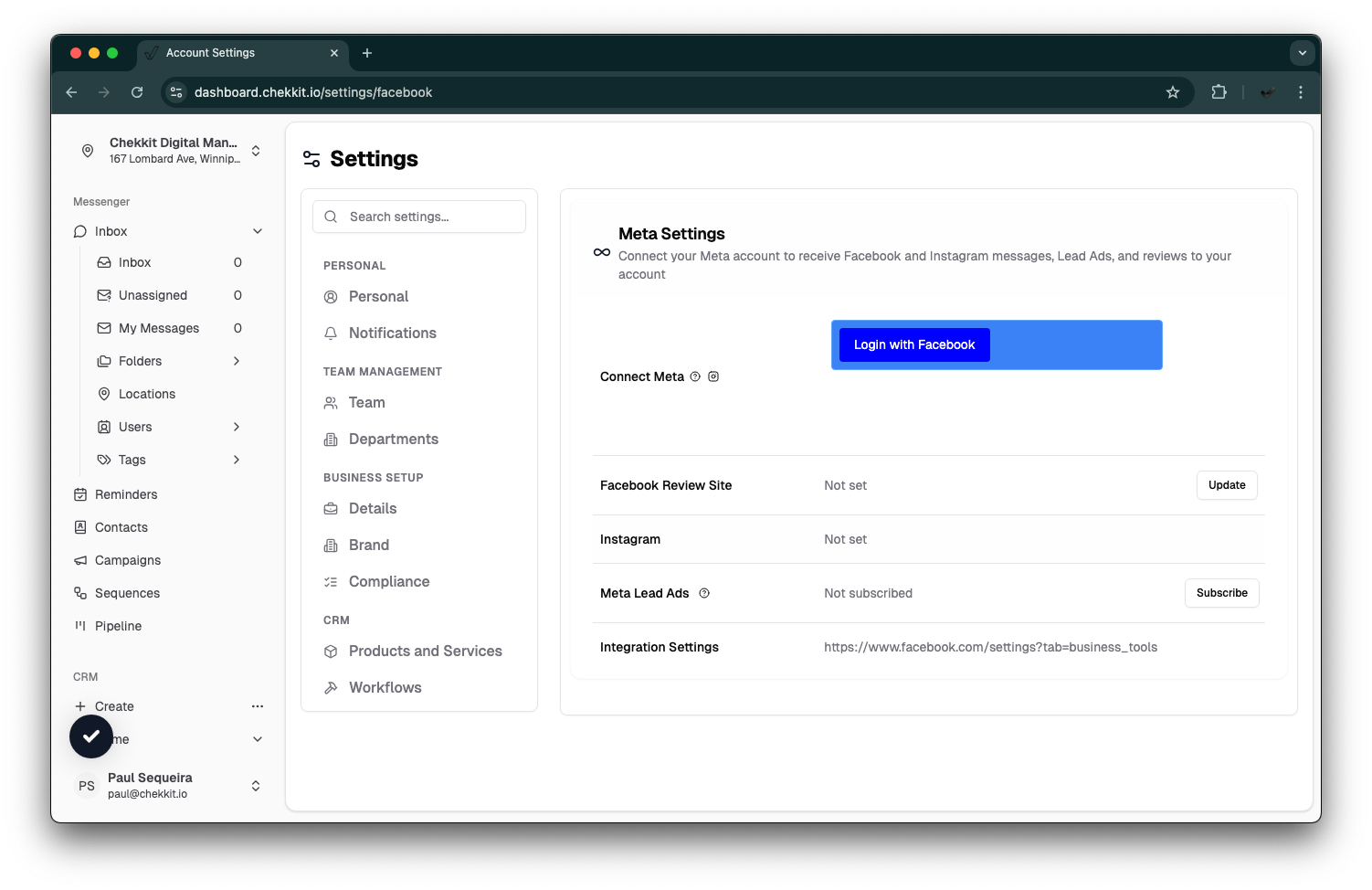
Task: Click the Unassigned envelope icon
Action: pyautogui.click(x=104, y=295)
